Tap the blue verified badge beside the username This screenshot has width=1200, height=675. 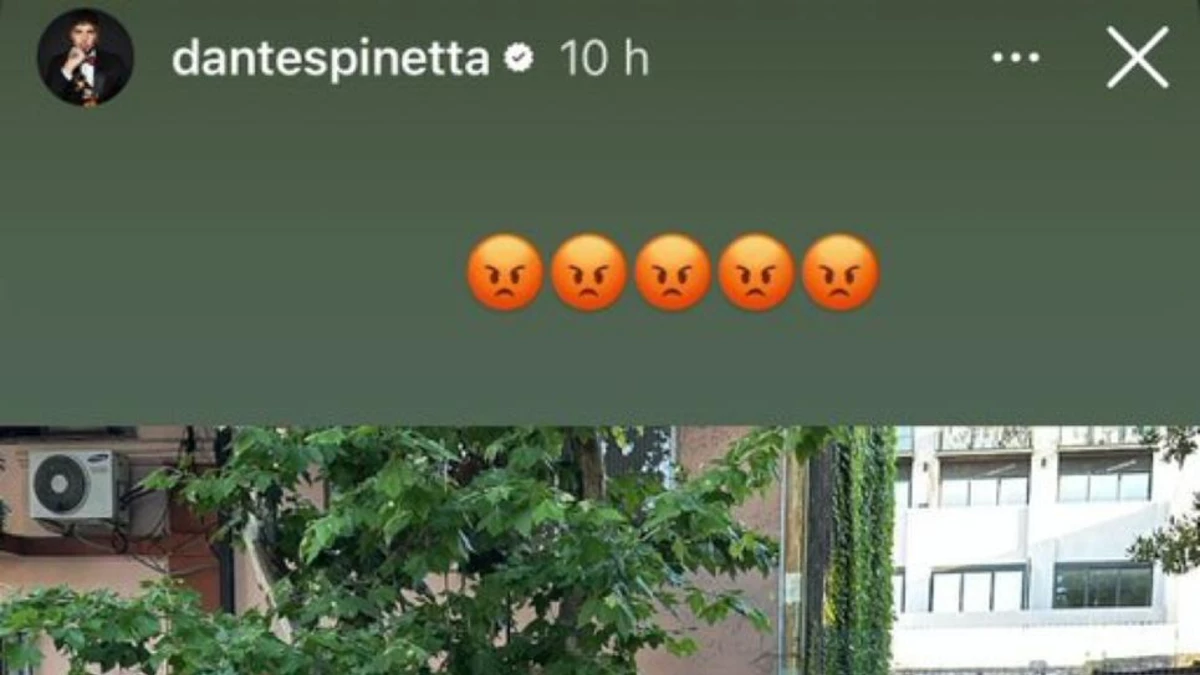(518, 59)
